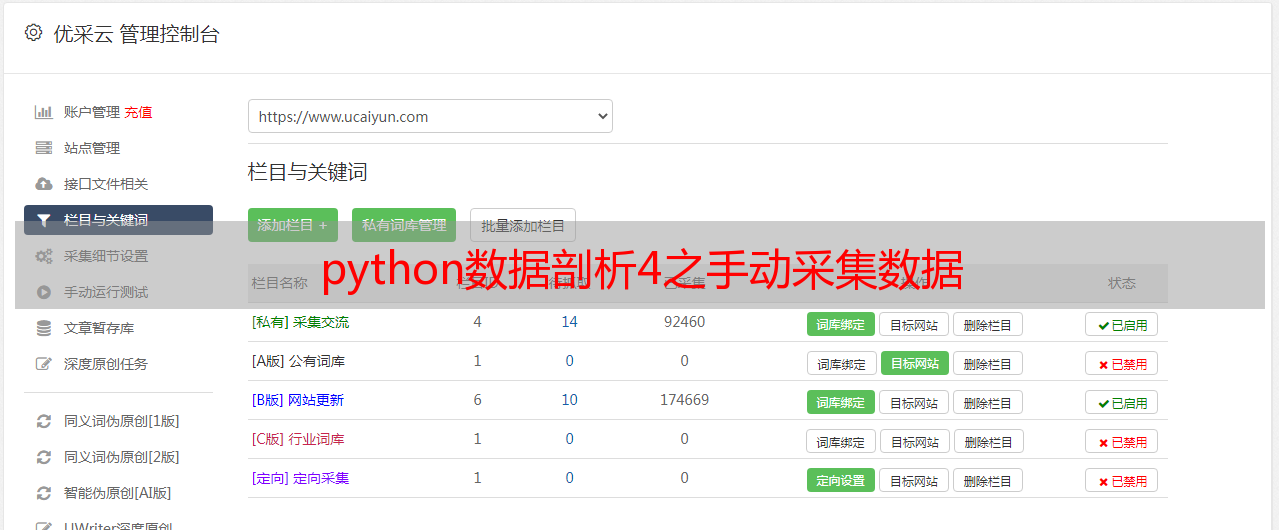Click the server icon for 站点管理

[43, 148]
